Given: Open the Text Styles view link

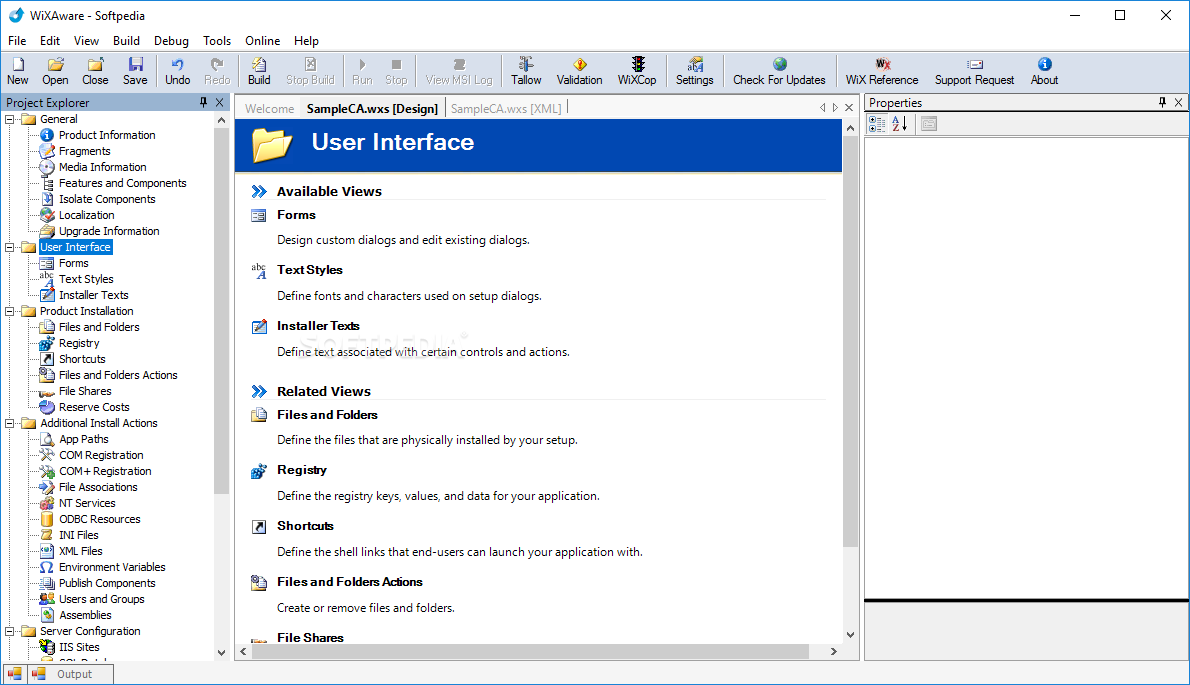Looking at the screenshot, I should point(310,269).
